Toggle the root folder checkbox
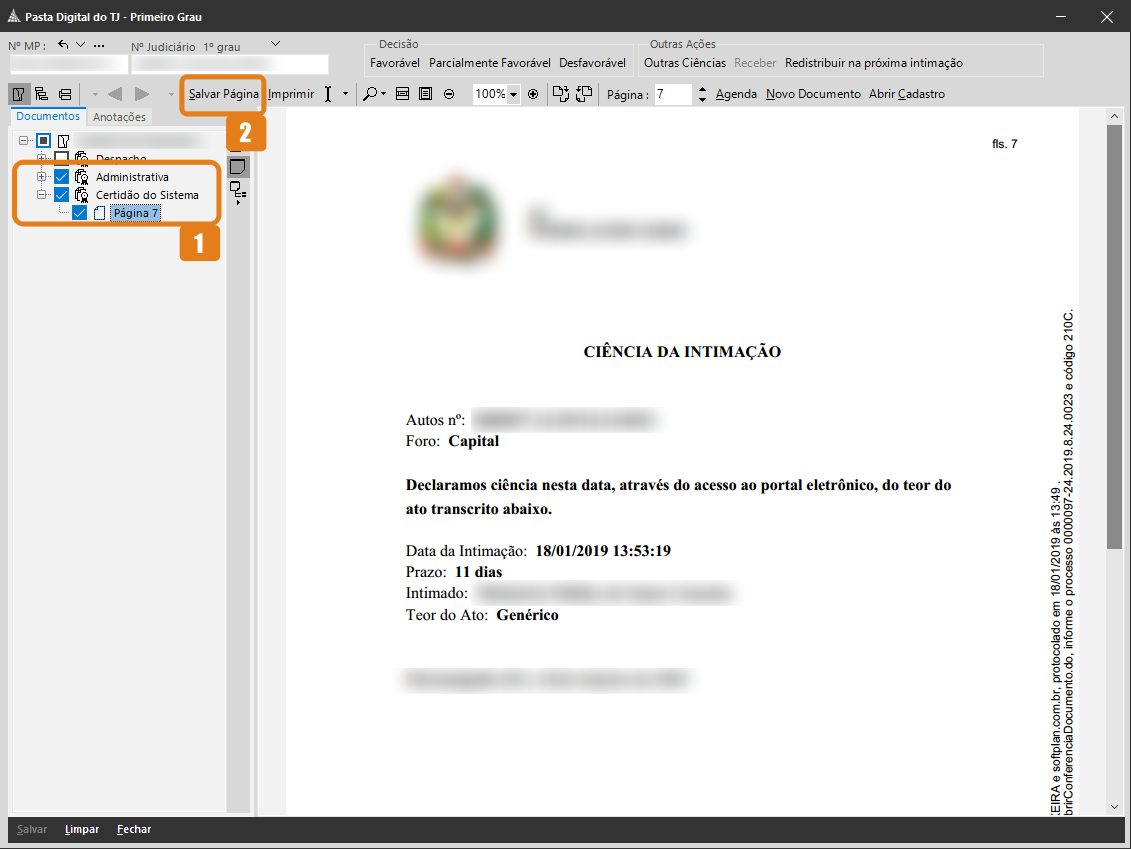Image resolution: width=1131 pixels, height=849 pixels. (x=43, y=141)
